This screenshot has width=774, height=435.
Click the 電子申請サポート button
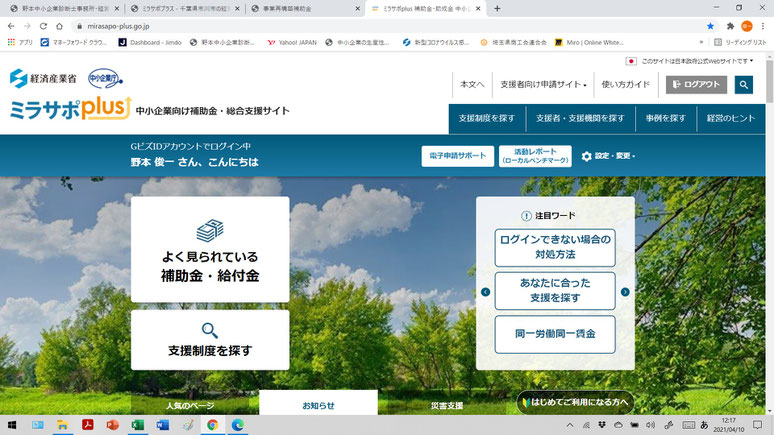click(458, 156)
